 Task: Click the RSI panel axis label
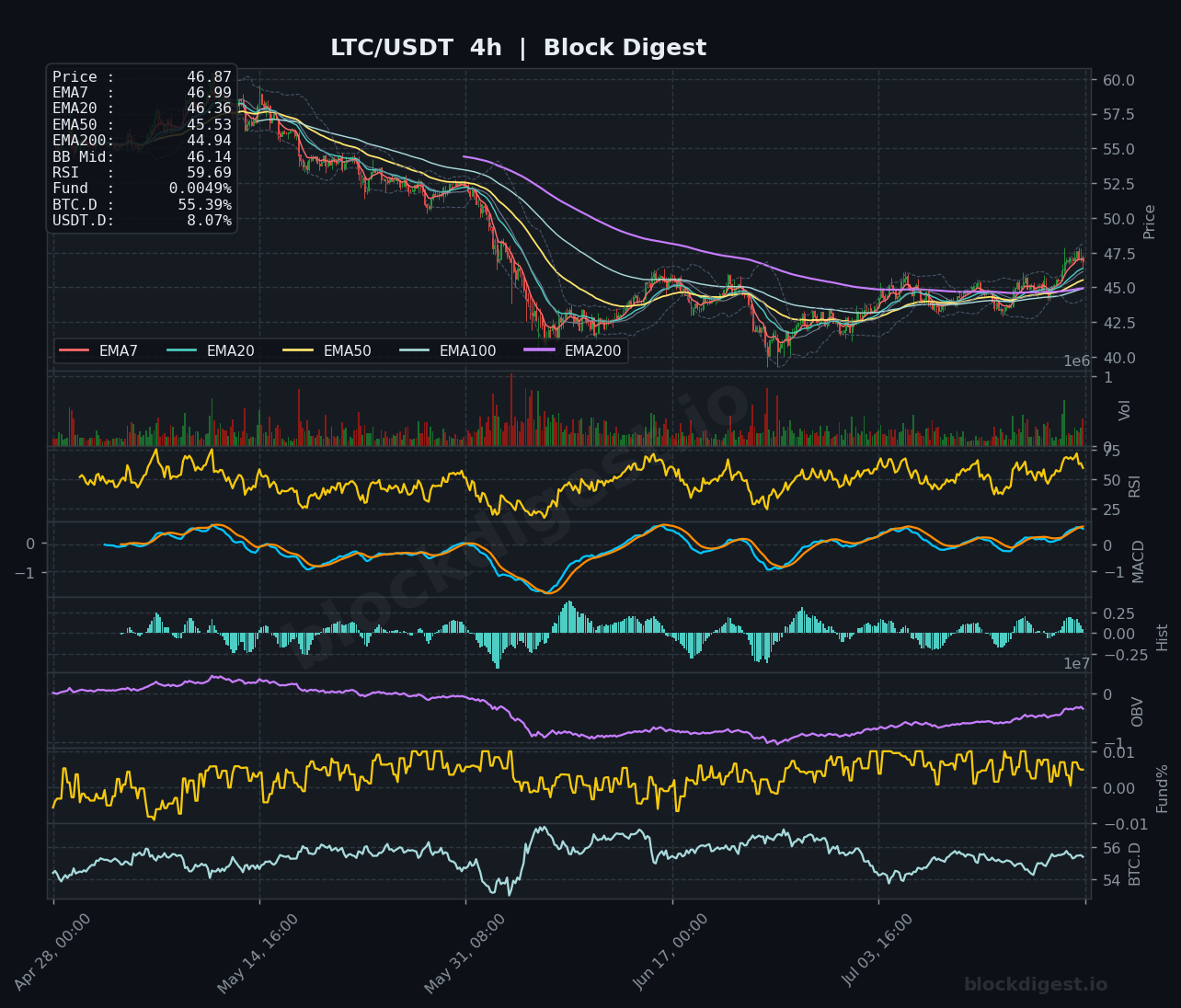[1134, 487]
